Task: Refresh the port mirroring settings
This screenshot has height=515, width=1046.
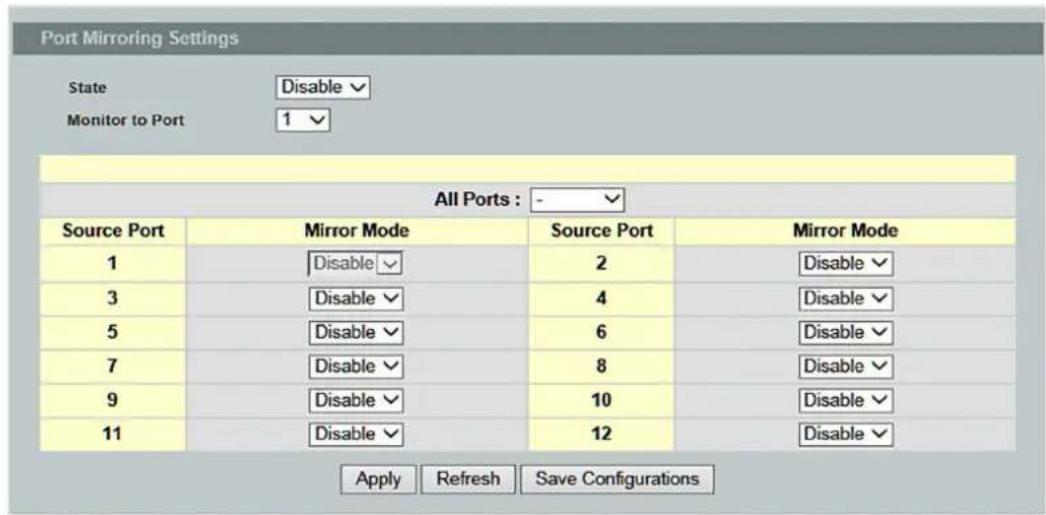Action: [x=468, y=479]
